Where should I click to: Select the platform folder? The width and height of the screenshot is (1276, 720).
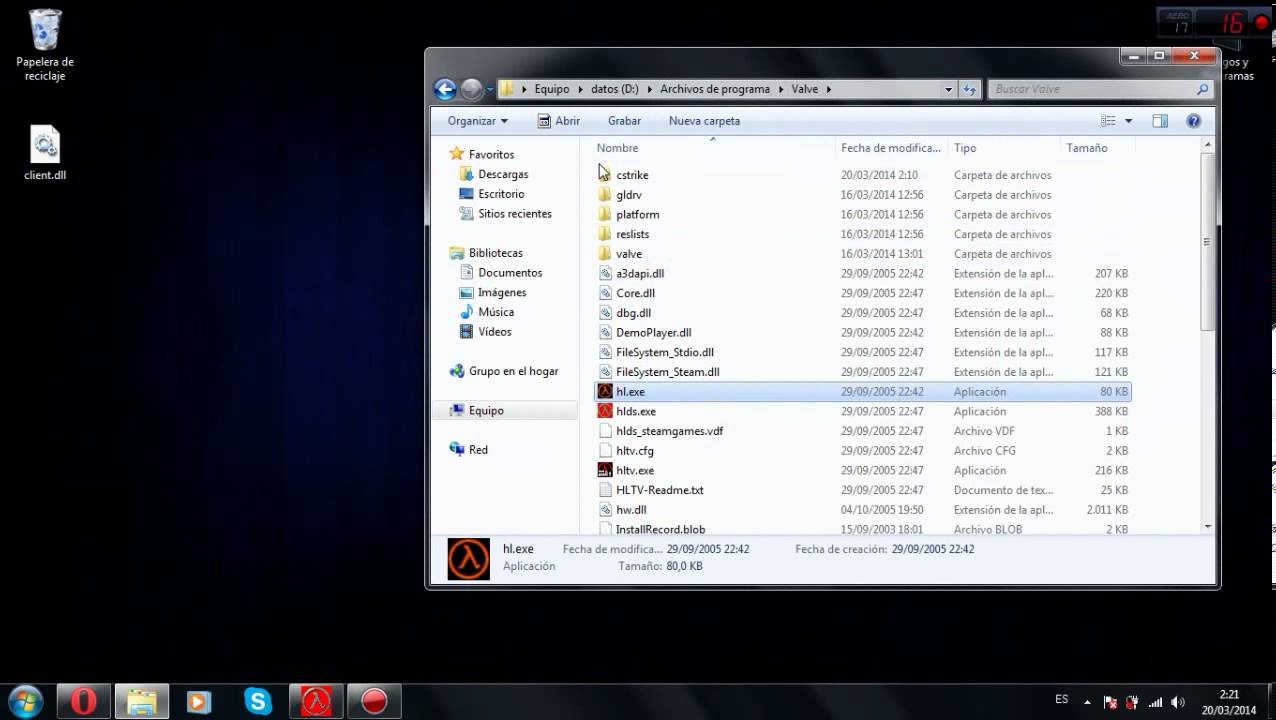638,214
